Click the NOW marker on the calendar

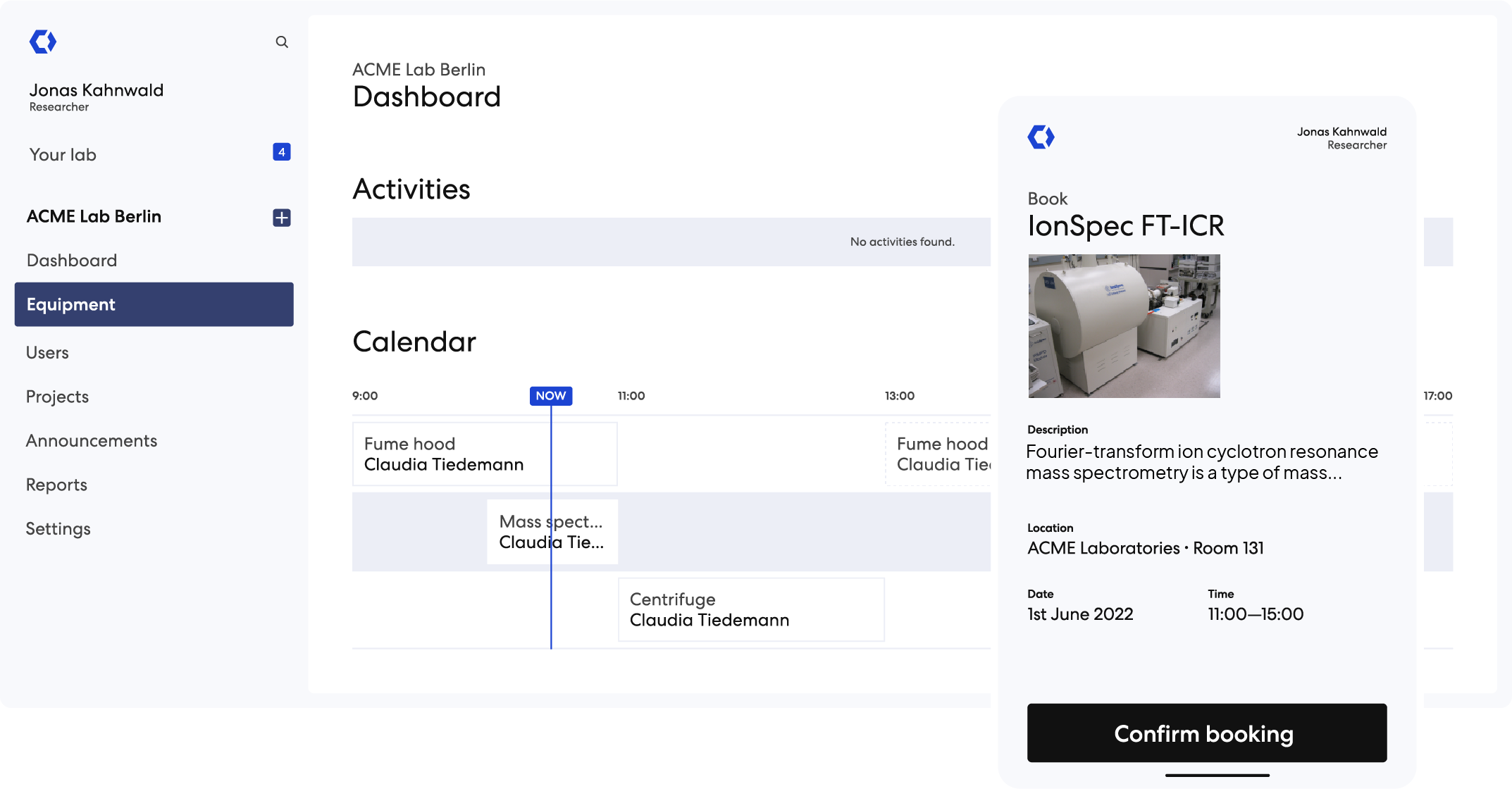click(x=550, y=396)
